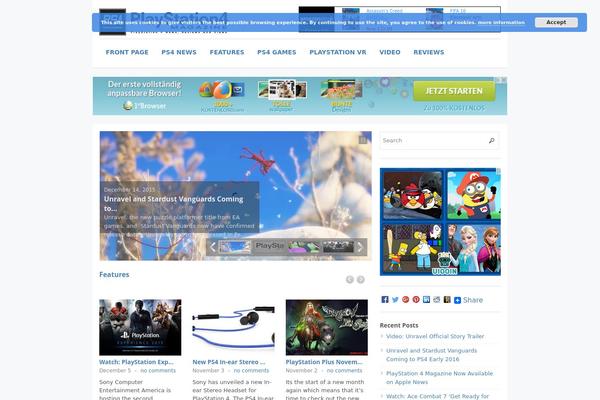Open the cookie 'more information' link
The width and height of the screenshot is (600, 400).
pos(501,22)
